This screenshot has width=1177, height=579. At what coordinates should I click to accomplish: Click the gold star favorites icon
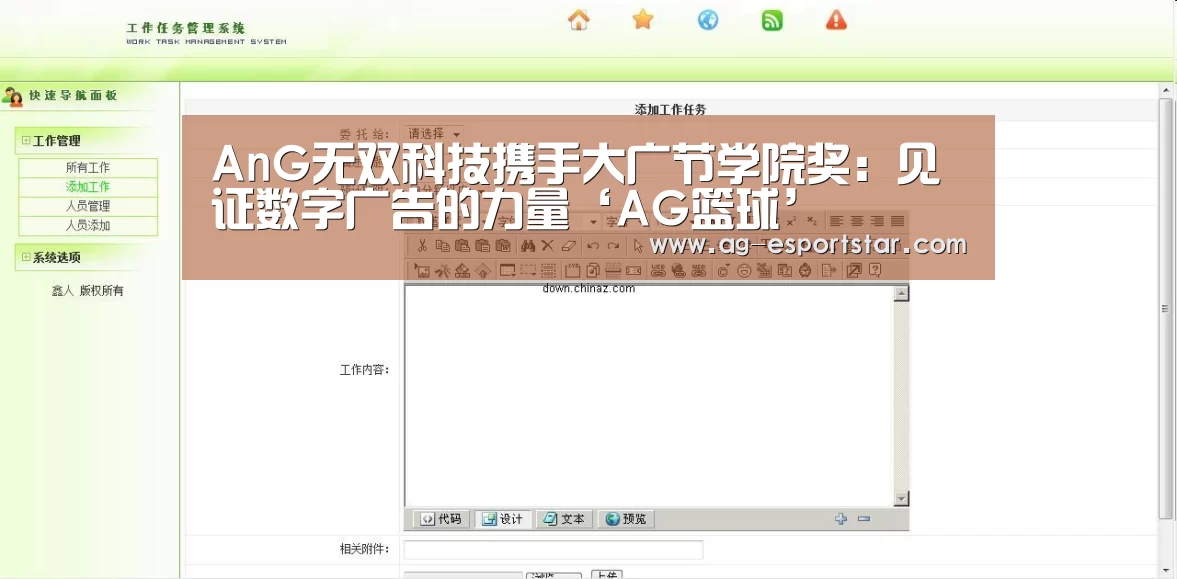pyautogui.click(x=643, y=20)
